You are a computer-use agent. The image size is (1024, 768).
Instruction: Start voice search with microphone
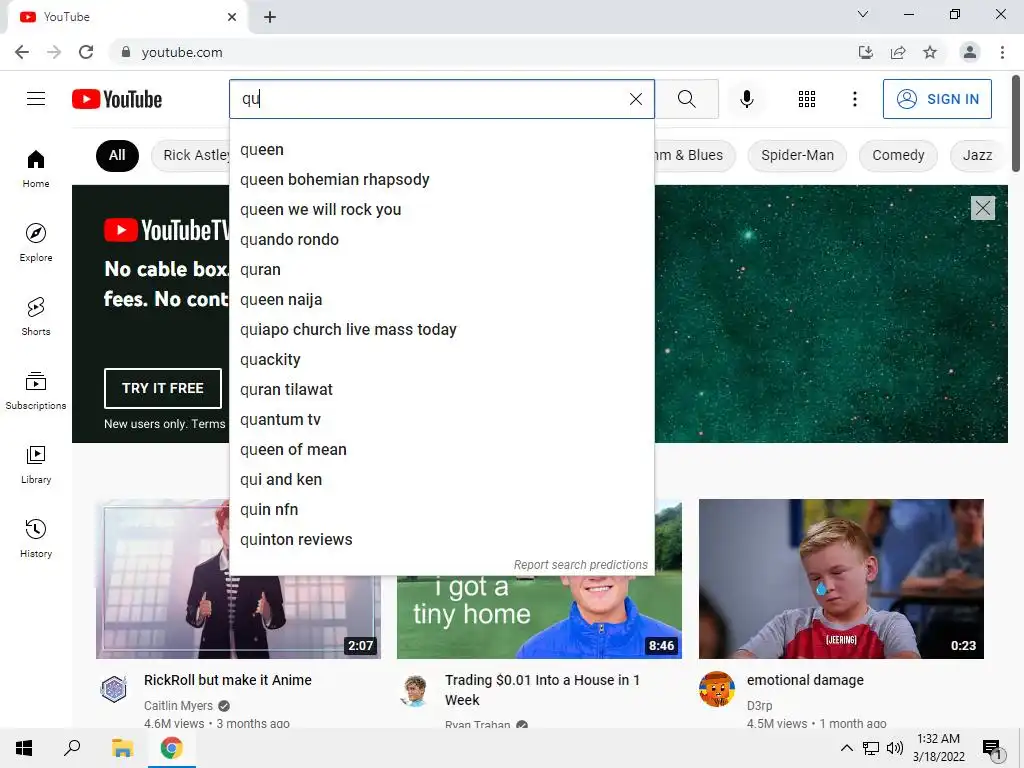746,99
